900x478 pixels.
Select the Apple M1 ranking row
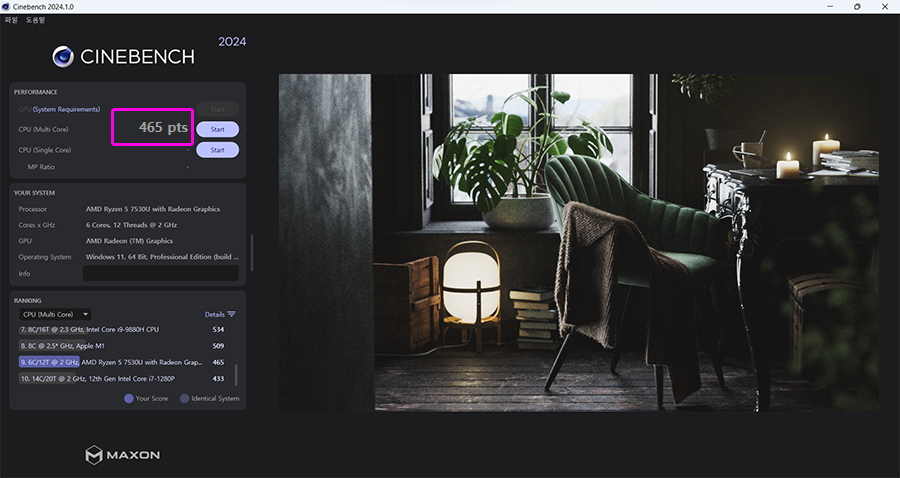(122, 346)
